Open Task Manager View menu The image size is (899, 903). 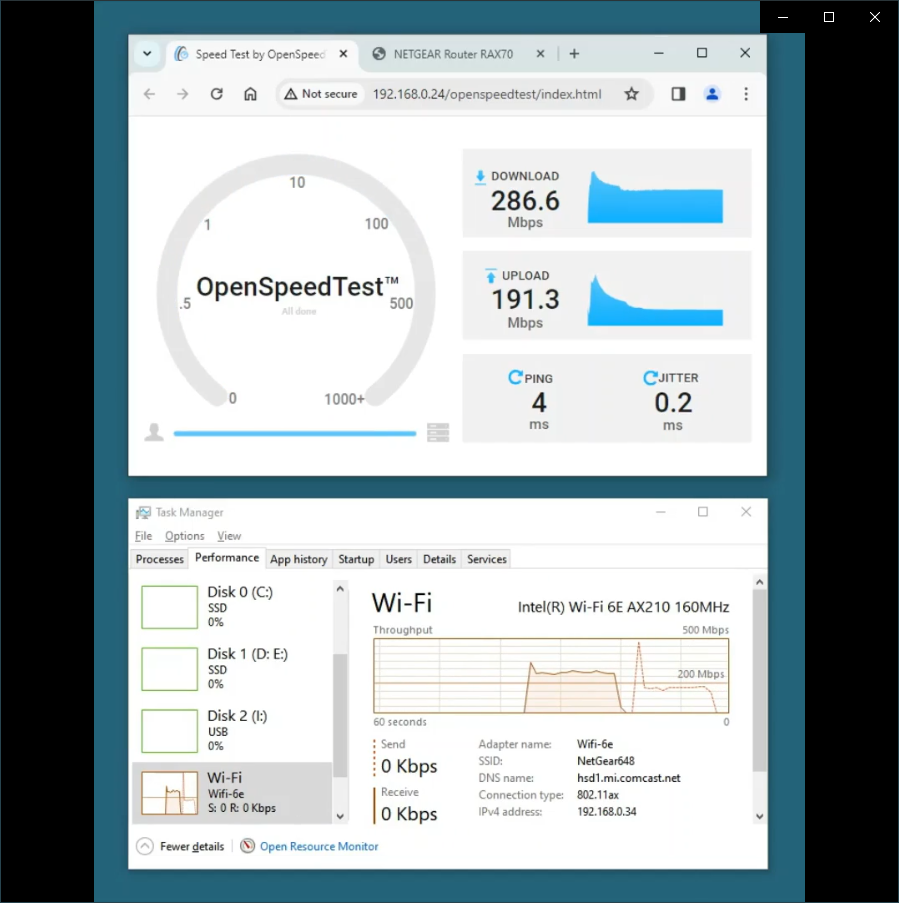pyautogui.click(x=229, y=536)
